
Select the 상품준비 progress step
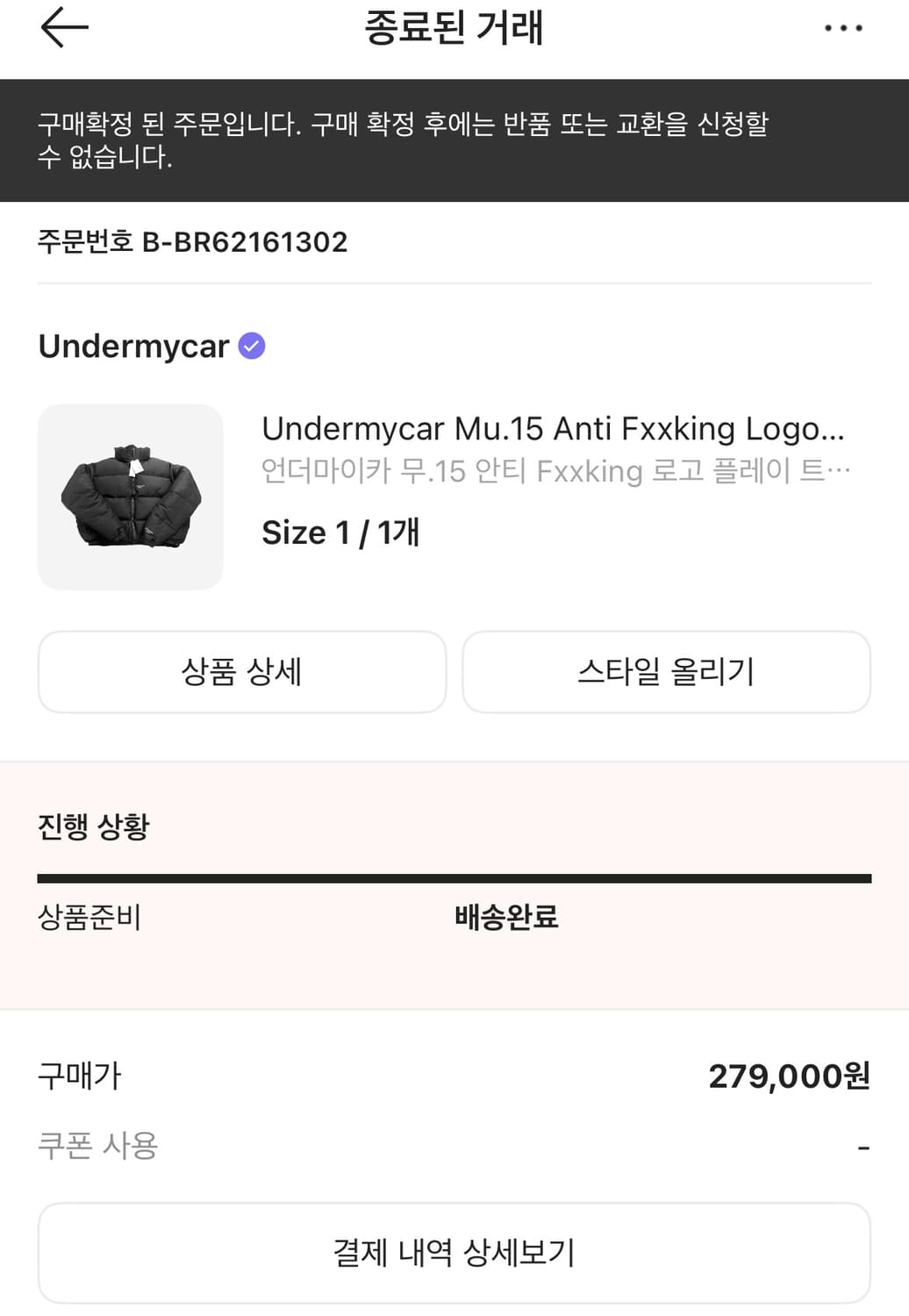pos(89,918)
